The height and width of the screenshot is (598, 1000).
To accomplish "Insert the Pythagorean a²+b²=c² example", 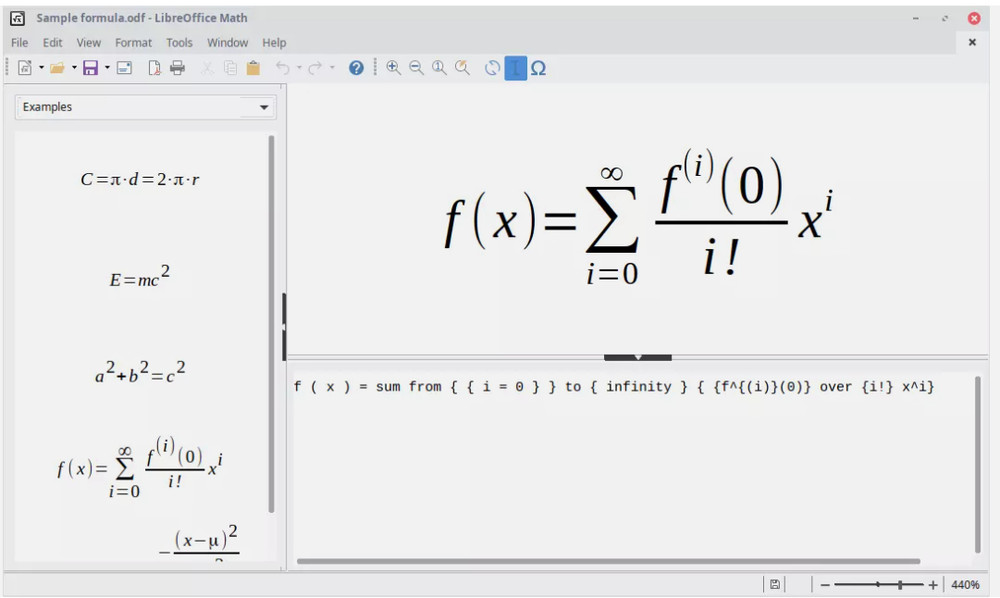I will tap(140, 374).
